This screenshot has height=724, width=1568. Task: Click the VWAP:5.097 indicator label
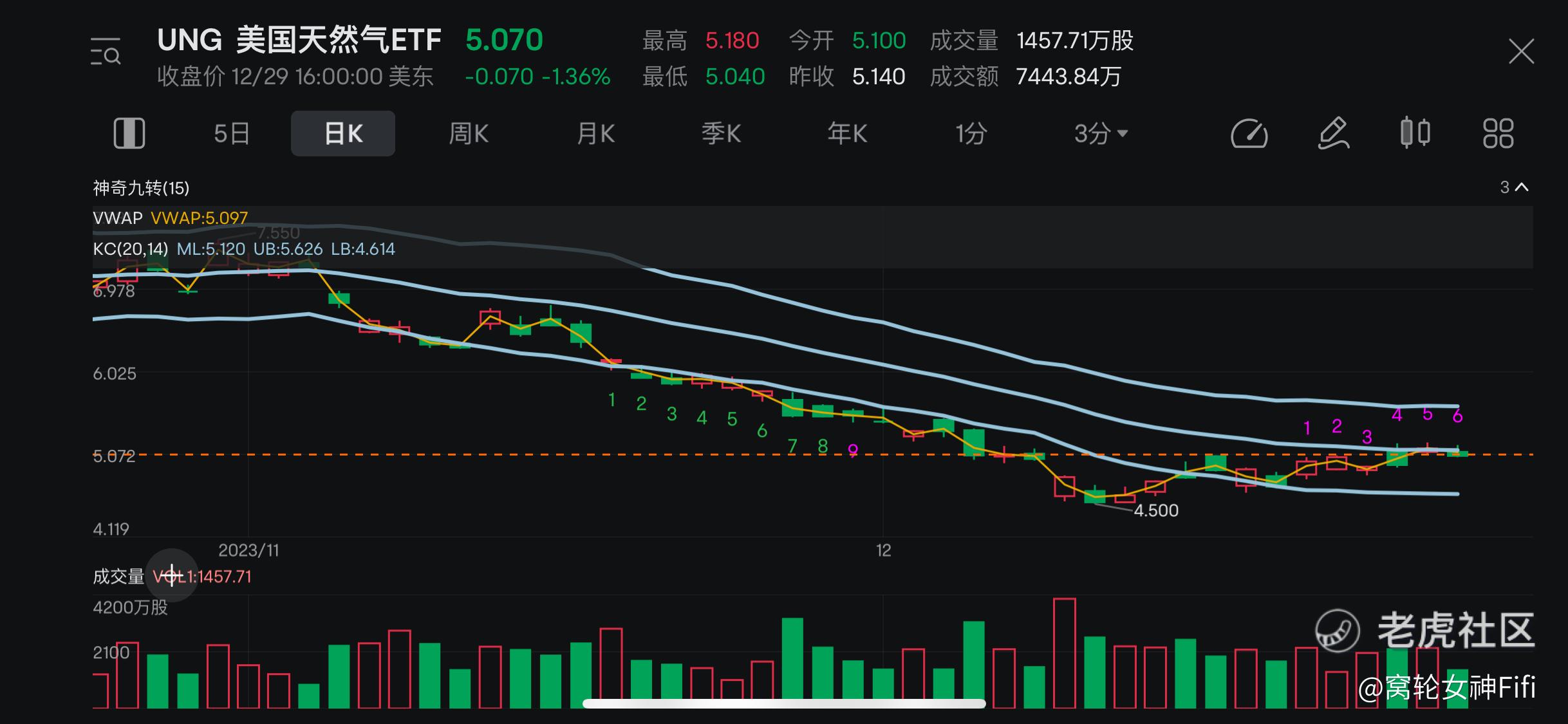point(198,218)
